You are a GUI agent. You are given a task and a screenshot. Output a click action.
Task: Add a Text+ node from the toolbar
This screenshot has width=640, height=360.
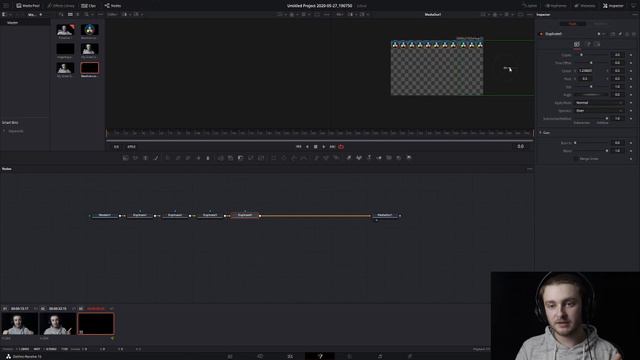tap(145, 158)
